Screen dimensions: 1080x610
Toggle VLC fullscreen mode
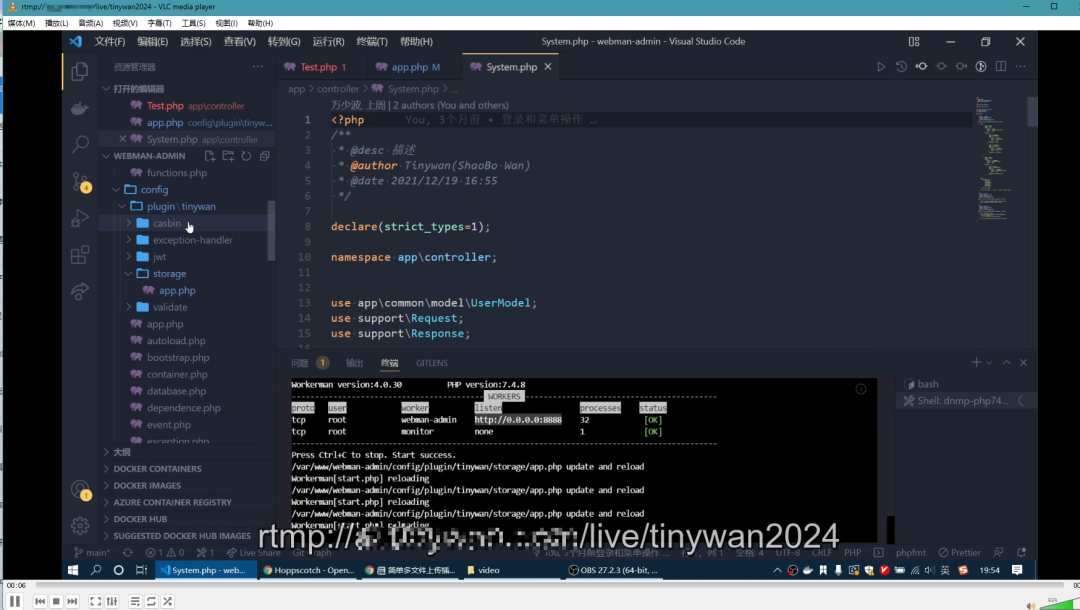tap(96, 601)
